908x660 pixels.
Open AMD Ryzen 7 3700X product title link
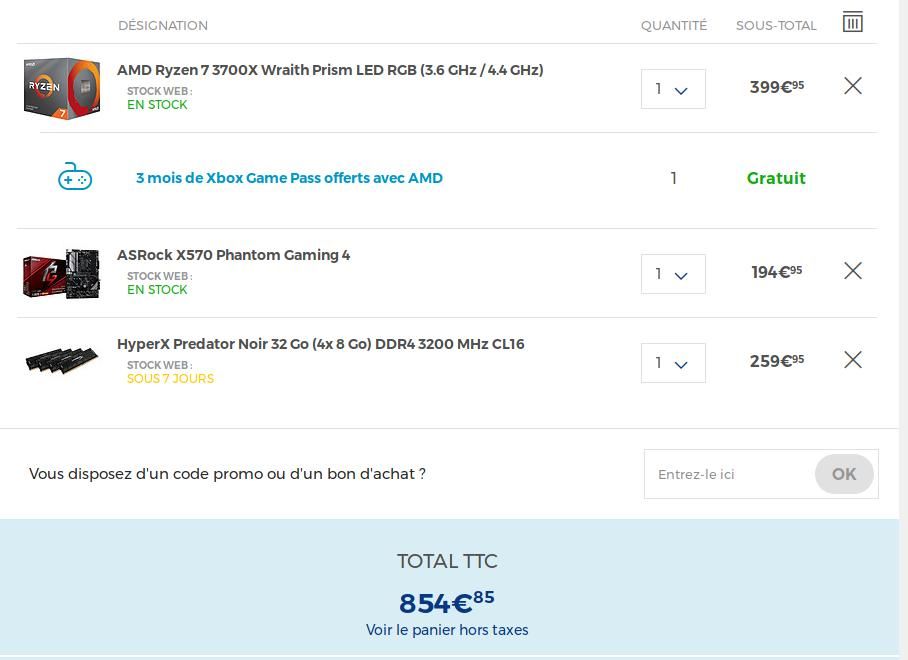tap(330, 70)
